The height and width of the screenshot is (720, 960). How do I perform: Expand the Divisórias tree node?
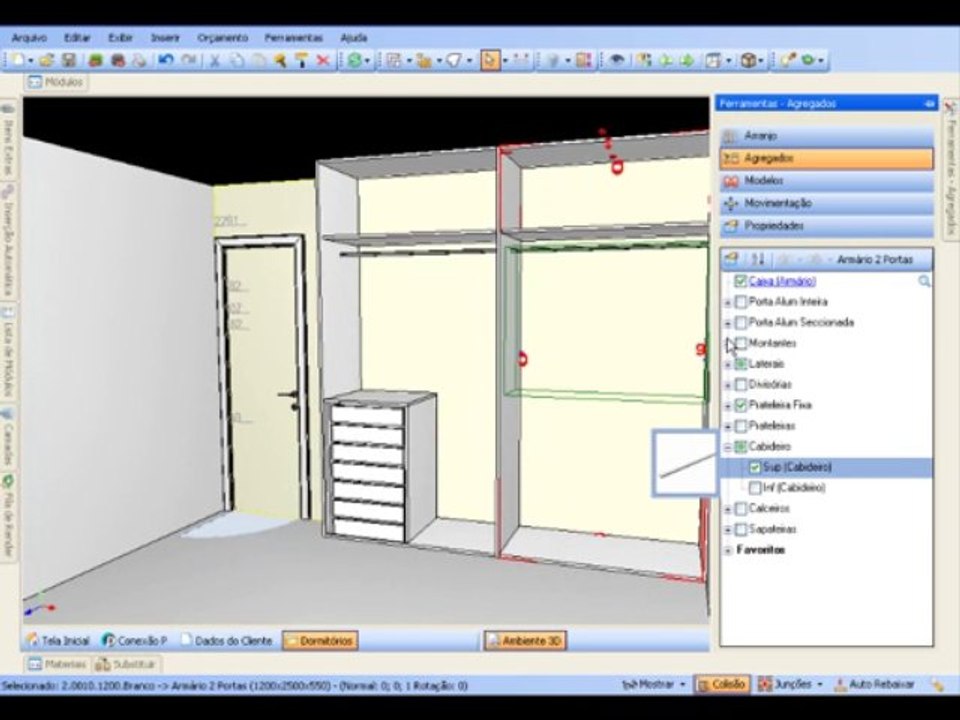click(727, 385)
